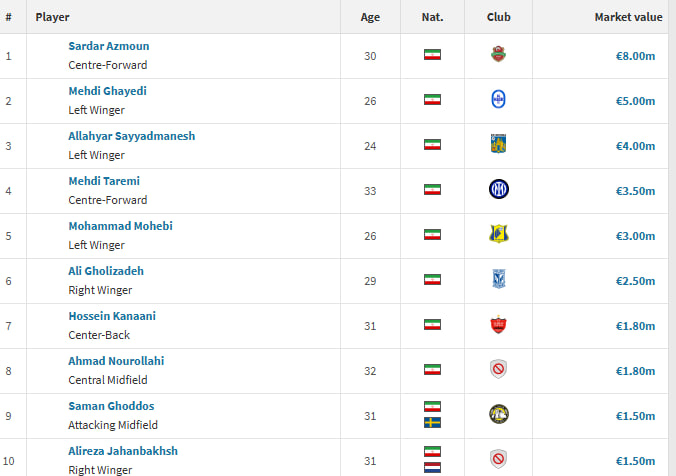Screen dimensions: 676x476
Task: Open Sardar Azmoun's player profile link
Action: (x=109, y=46)
